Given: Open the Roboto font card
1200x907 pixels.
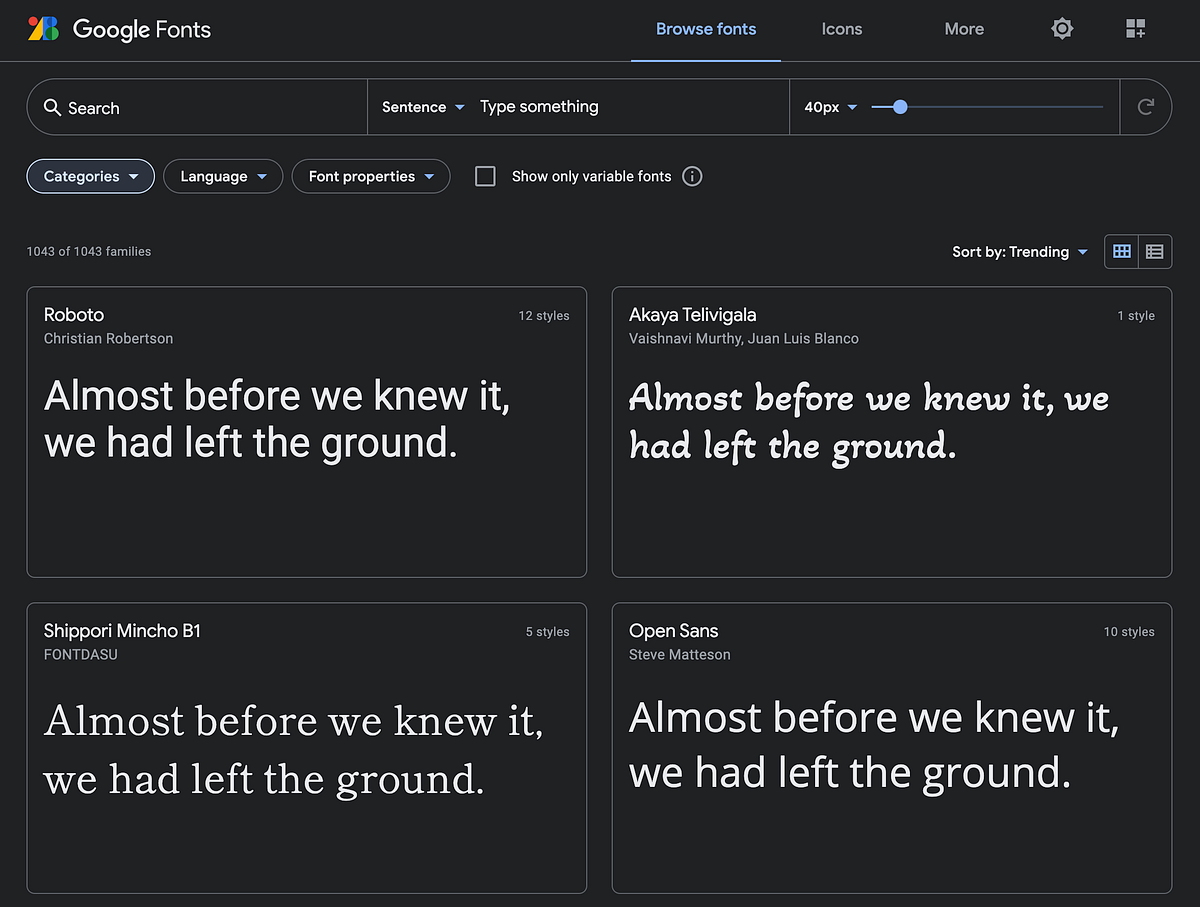Looking at the screenshot, I should tap(307, 432).
